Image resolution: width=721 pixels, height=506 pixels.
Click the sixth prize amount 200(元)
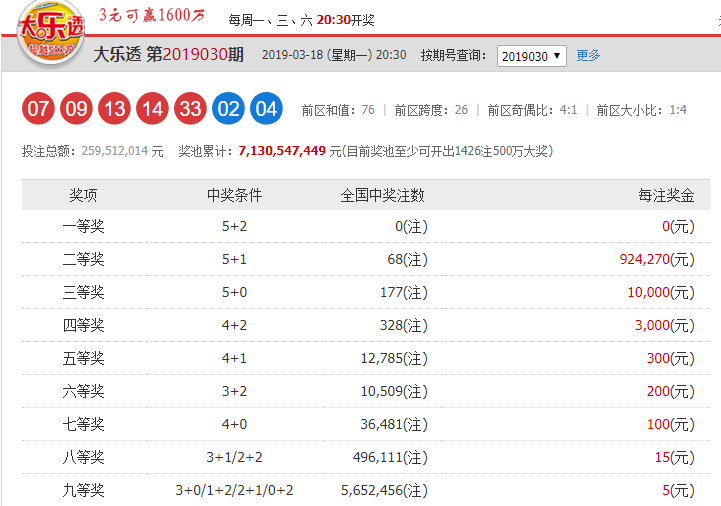click(671, 391)
